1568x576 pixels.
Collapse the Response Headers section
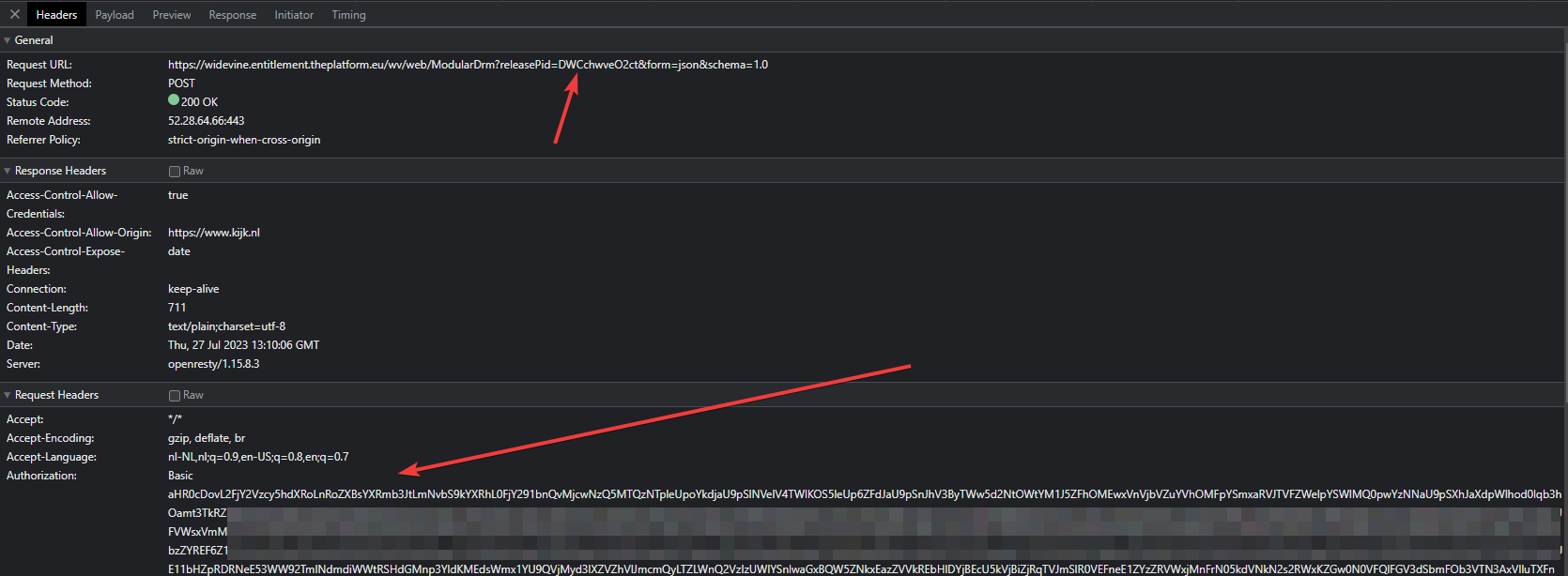tap(8, 171)
